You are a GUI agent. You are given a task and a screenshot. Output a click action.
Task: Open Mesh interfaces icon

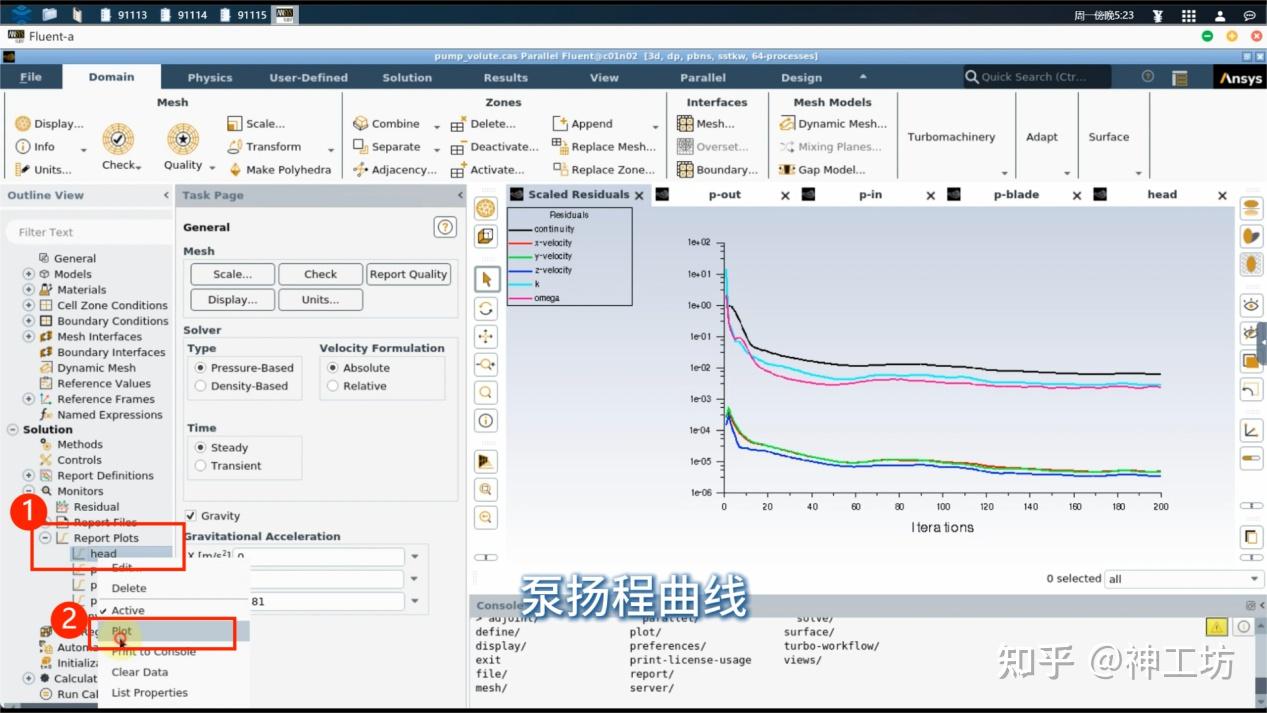tap(685, 124)
